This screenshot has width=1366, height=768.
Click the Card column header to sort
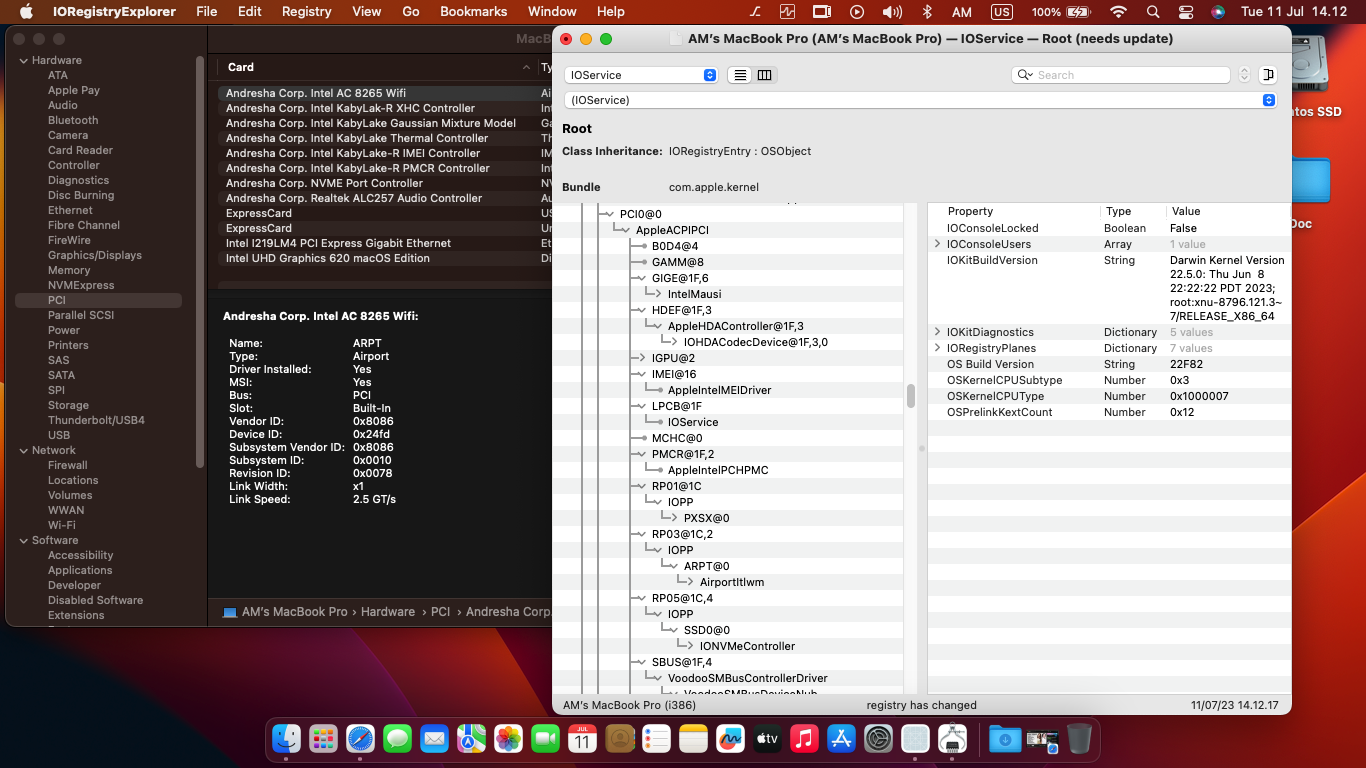[377, 67]
